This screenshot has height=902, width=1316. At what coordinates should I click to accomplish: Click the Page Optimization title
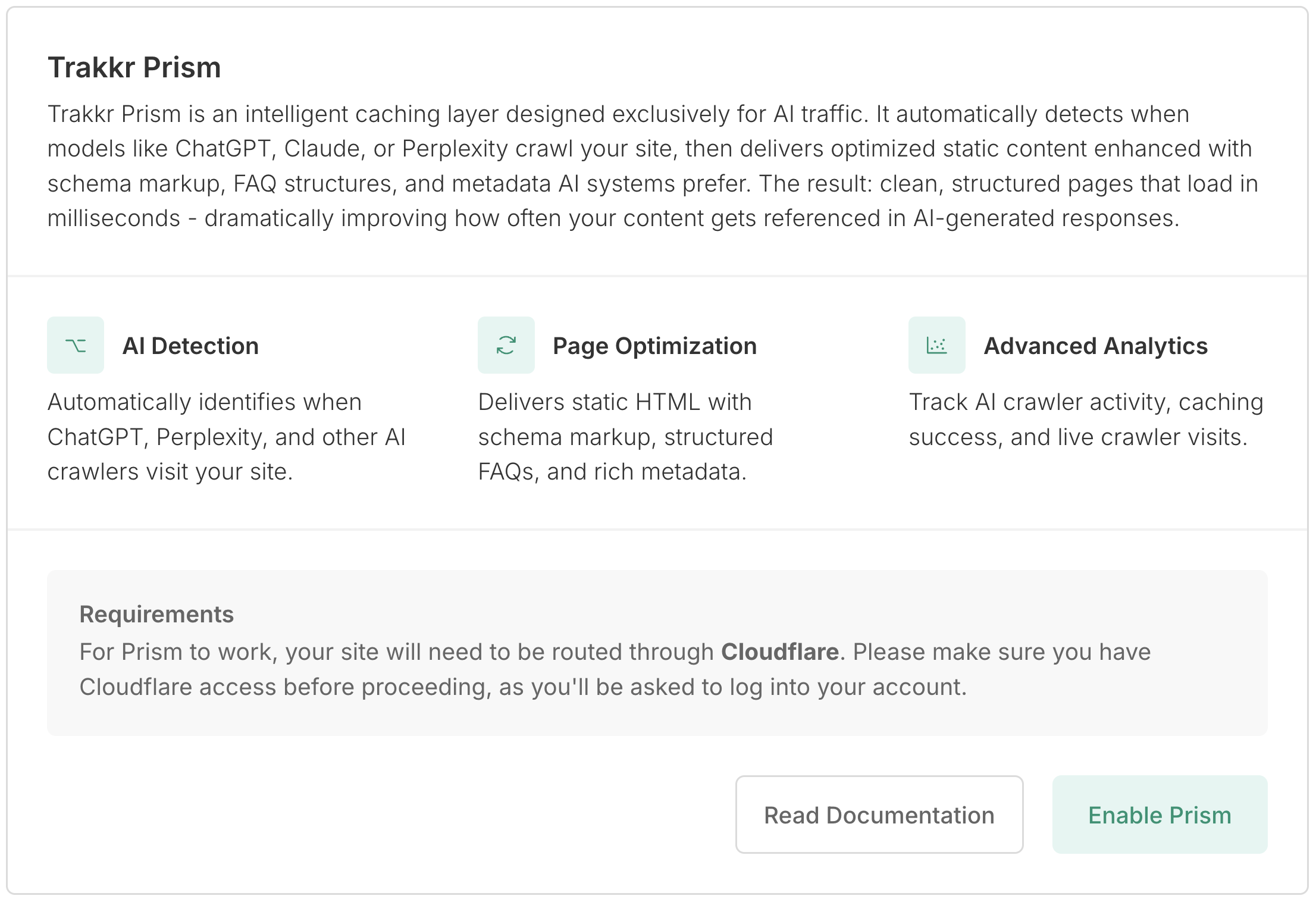click(x=654, y=346)
